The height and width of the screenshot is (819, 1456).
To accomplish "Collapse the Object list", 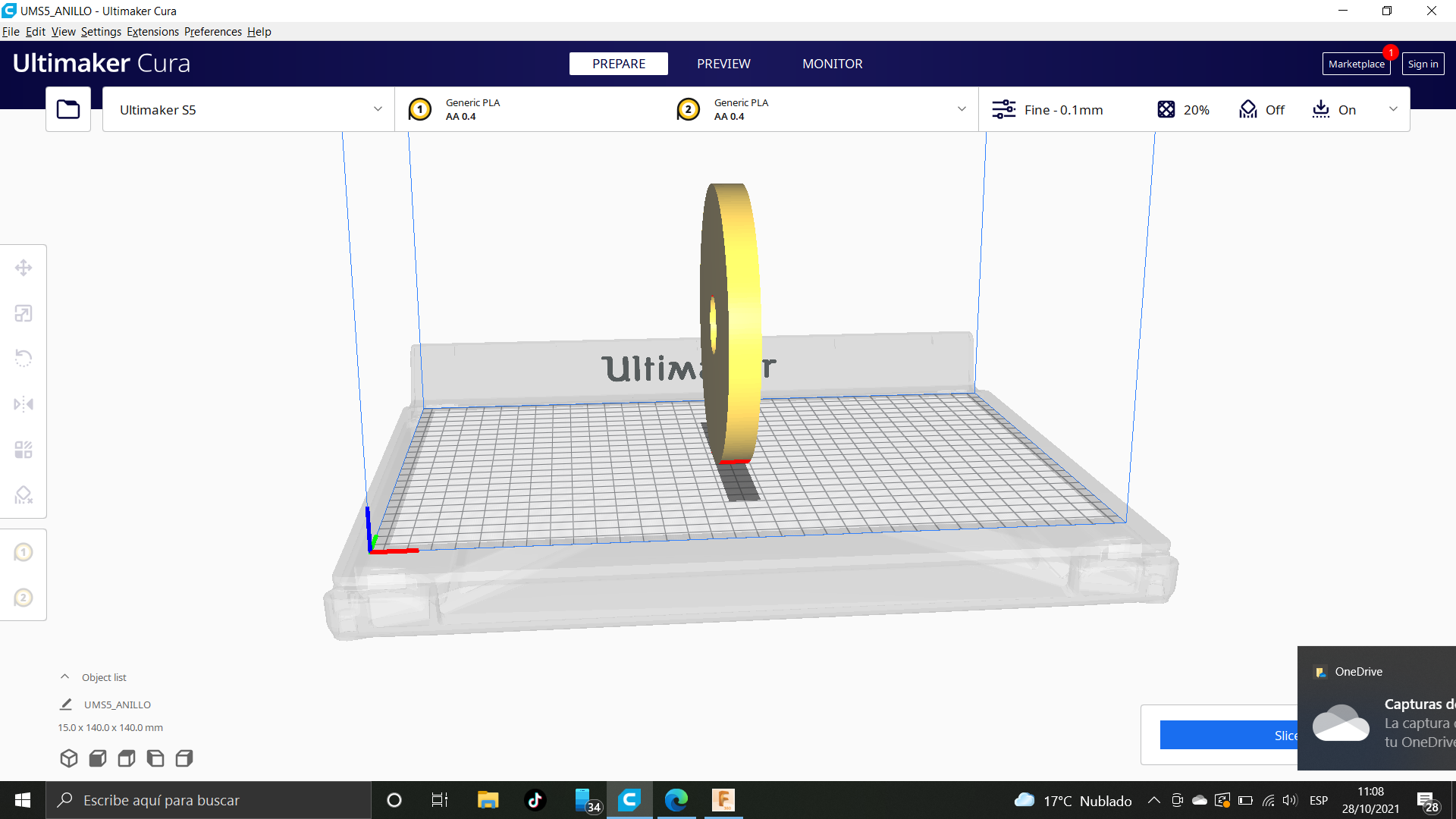I will point(65,676).
